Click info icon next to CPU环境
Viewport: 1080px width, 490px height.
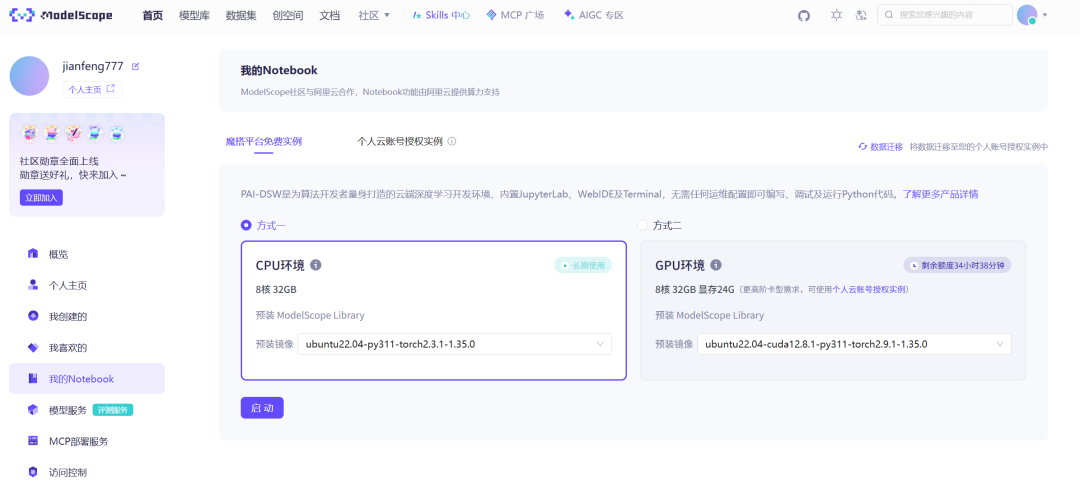click(315, 265)
